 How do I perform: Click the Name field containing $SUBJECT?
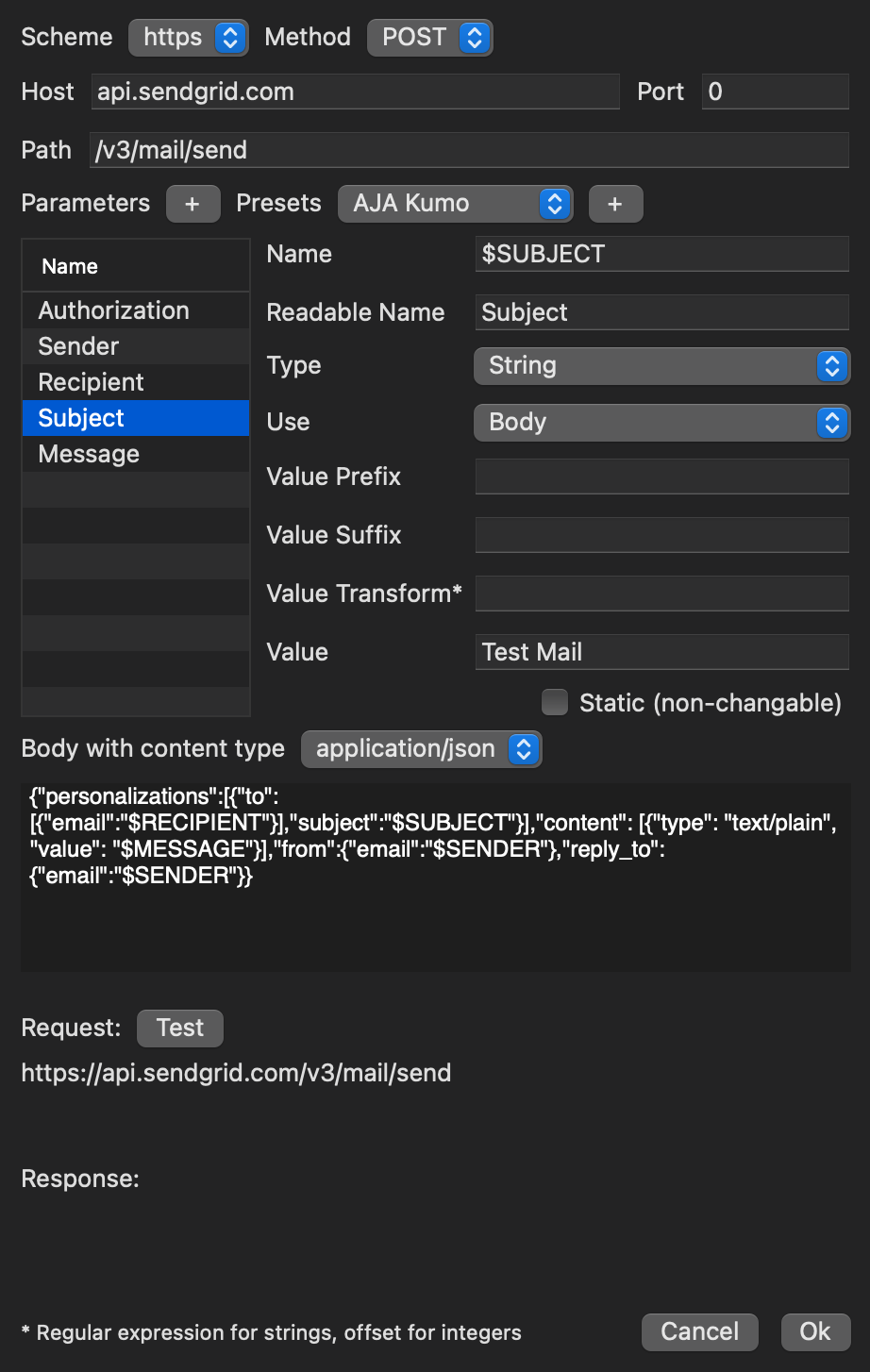coord(662,254)
